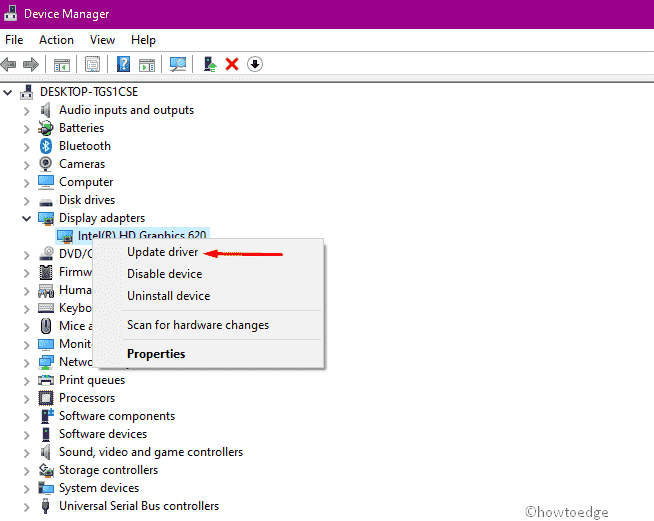Select Intel(R) HD Graphics 620 device

tap(142, 235)
